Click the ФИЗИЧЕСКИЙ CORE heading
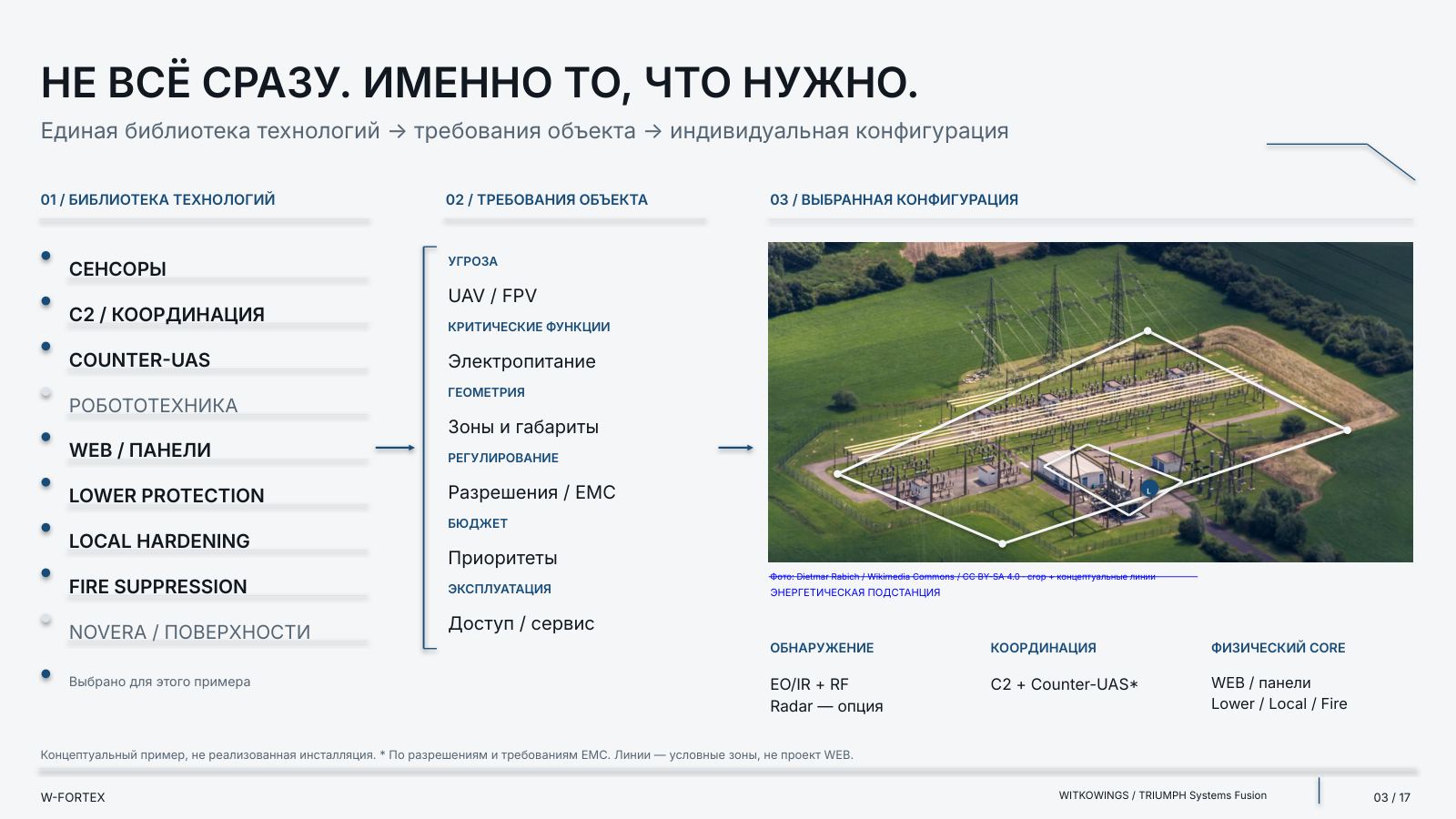 click(1278, 648)
